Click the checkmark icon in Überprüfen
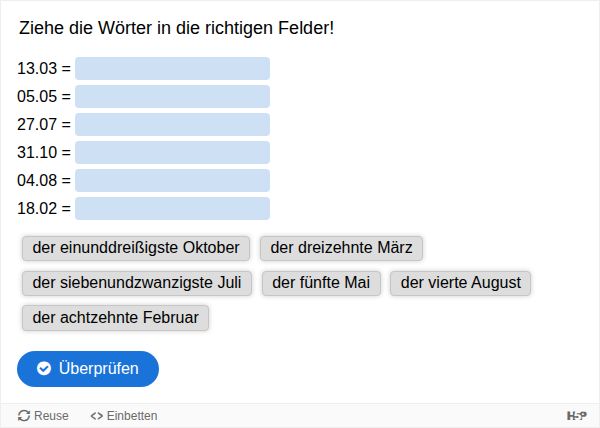The height and width of the screenshot is (428, 600). click(x=44, y=369)
